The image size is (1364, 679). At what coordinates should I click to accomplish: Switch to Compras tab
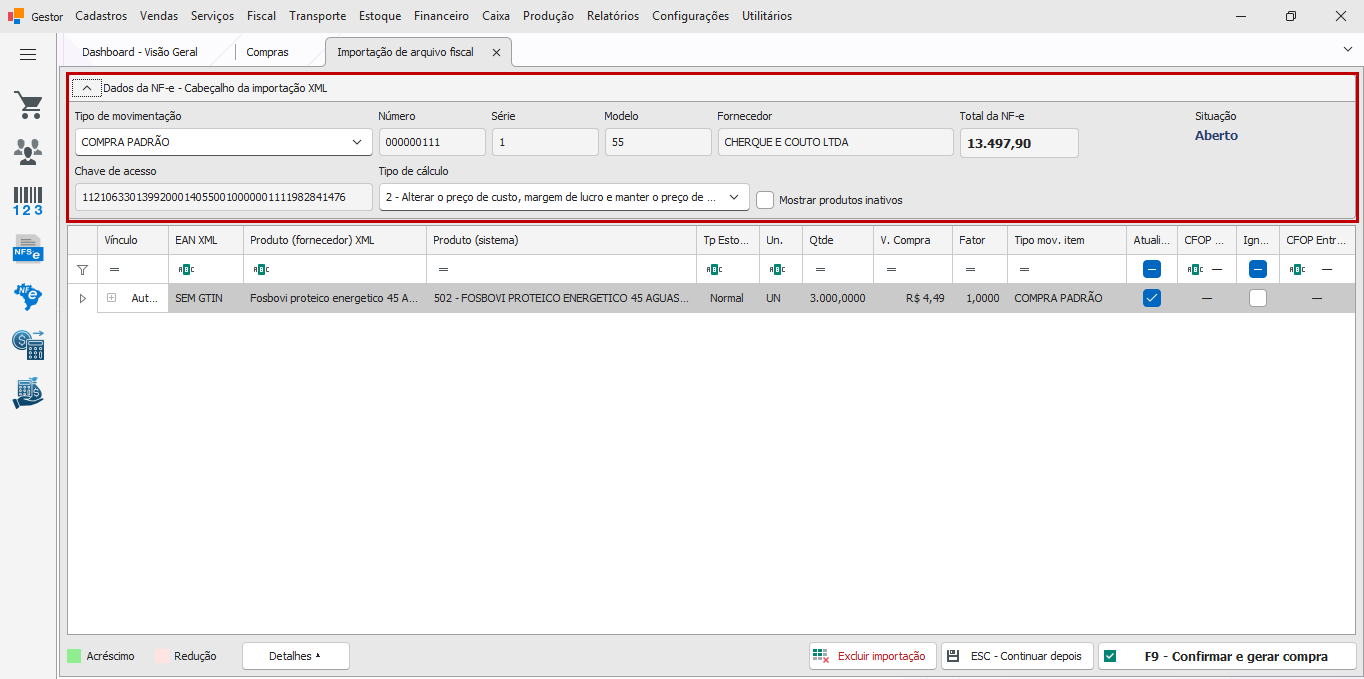click(267, 52)
